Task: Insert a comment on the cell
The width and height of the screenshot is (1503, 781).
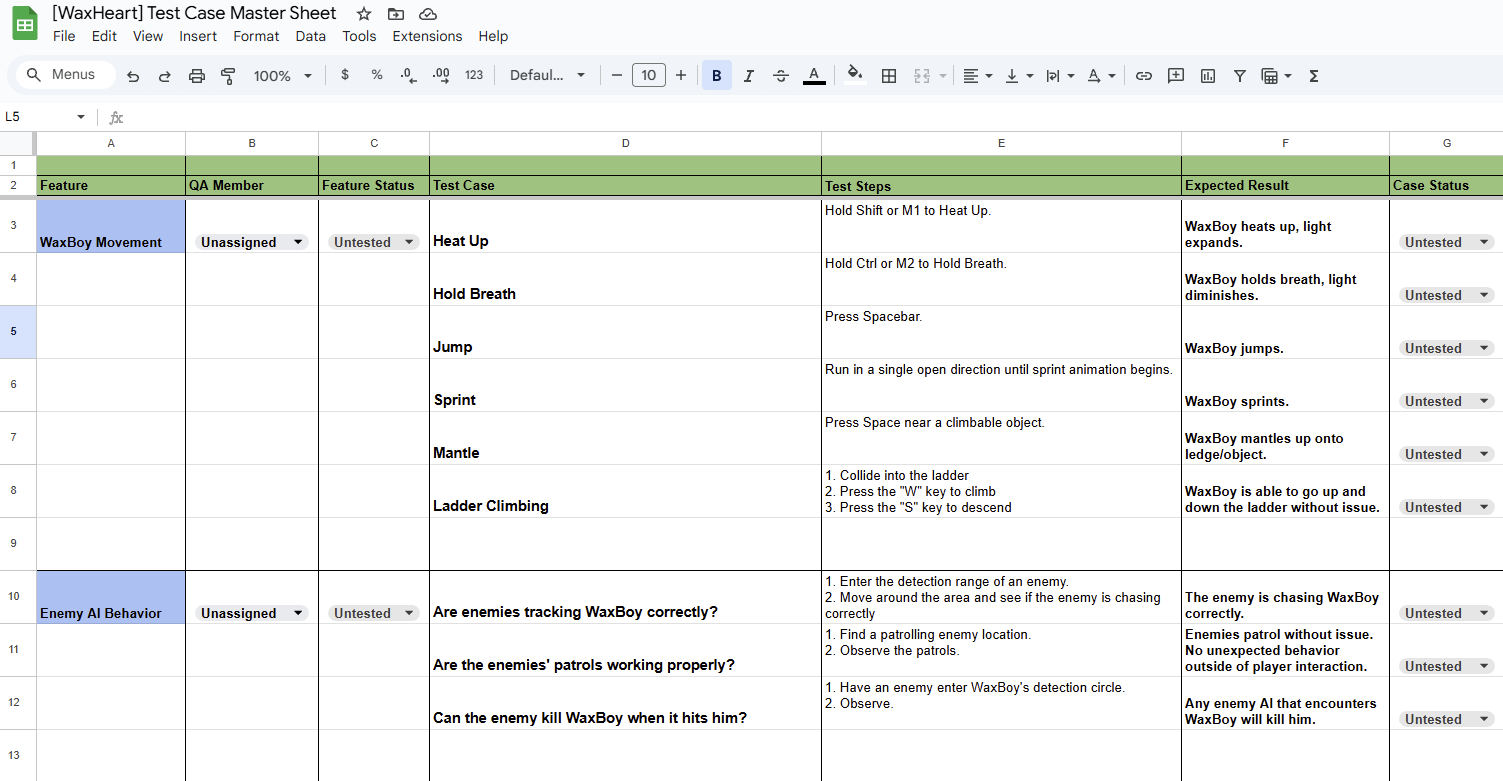Action: (1176, 75)
